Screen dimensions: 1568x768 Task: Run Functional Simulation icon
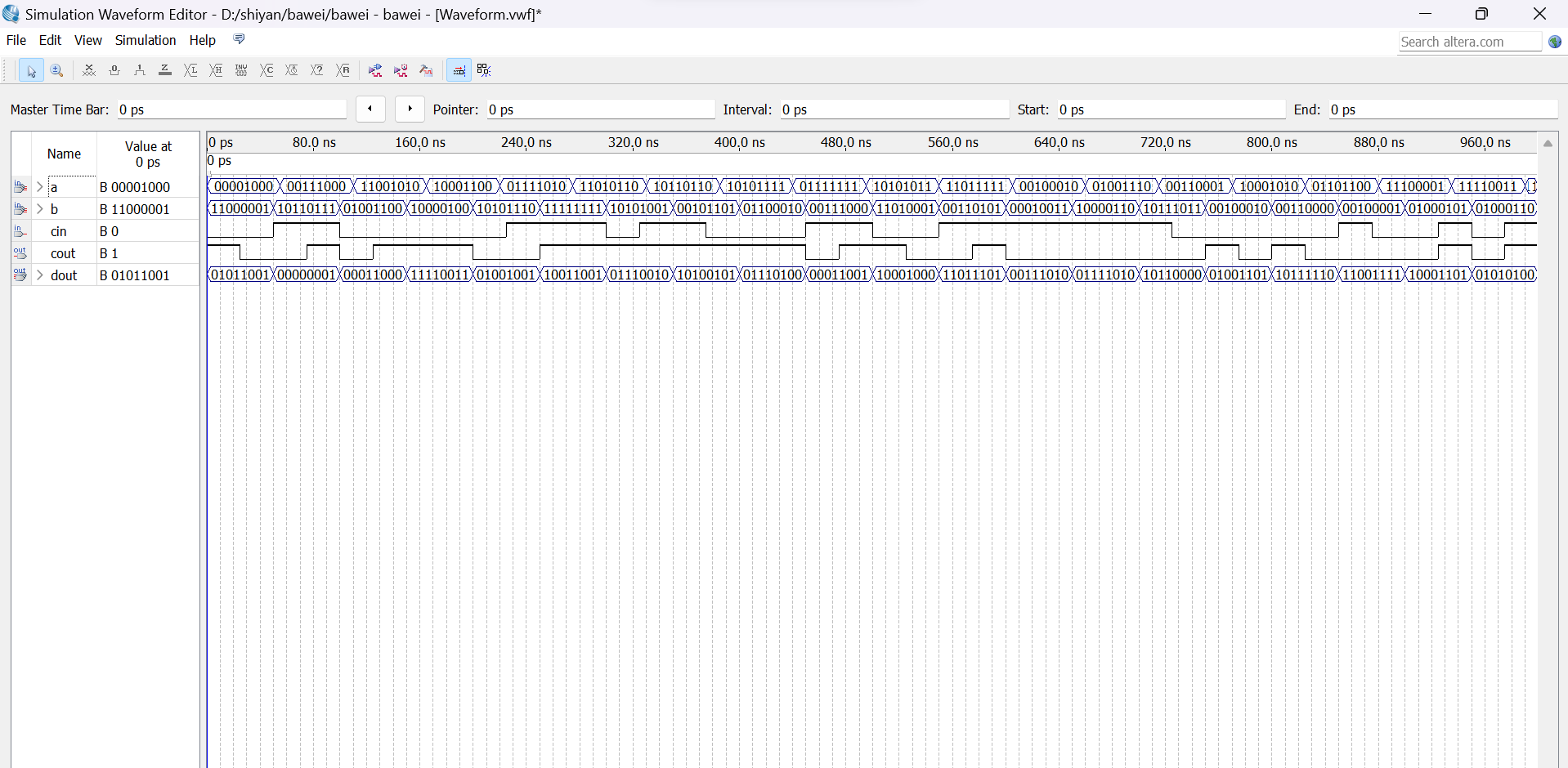tap(375, 71)
